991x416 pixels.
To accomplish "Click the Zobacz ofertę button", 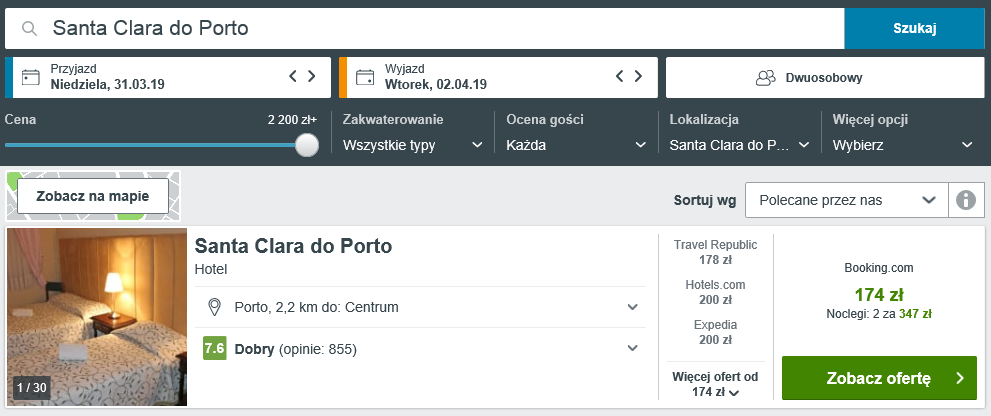I will tap(879, 378).
